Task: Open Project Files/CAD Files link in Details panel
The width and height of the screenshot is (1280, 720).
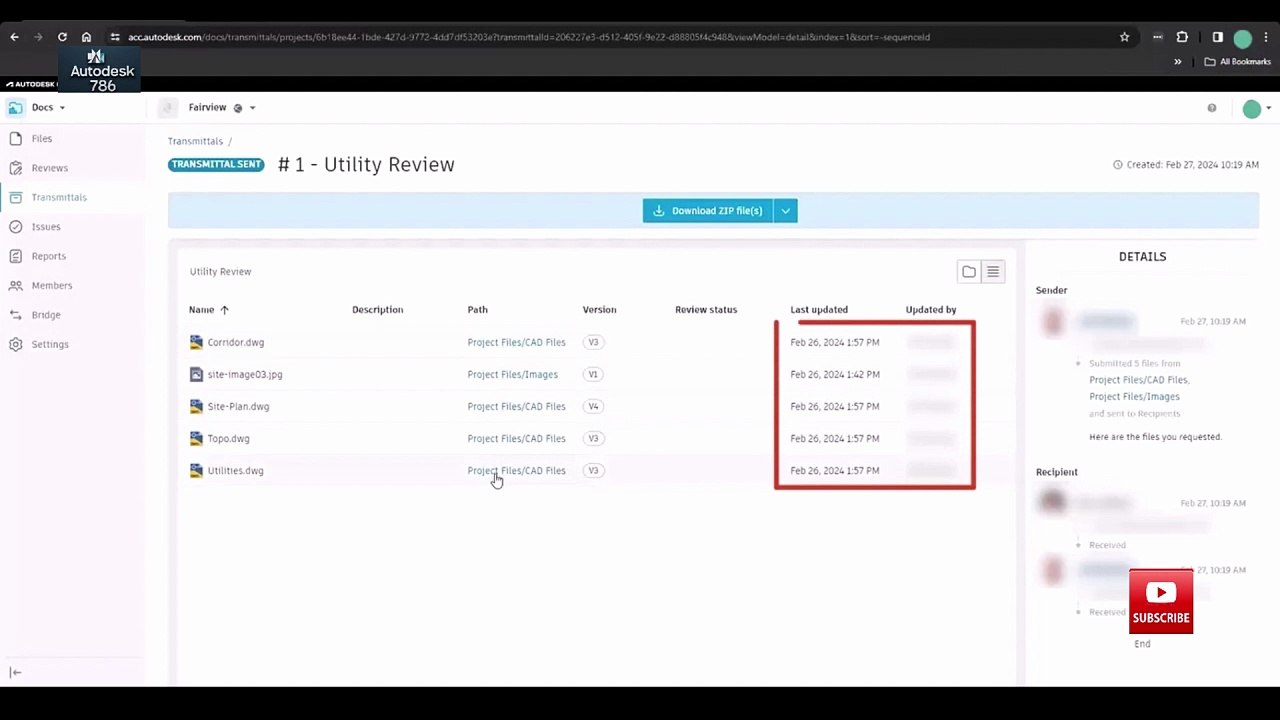Action: [x=1139, y=380]
